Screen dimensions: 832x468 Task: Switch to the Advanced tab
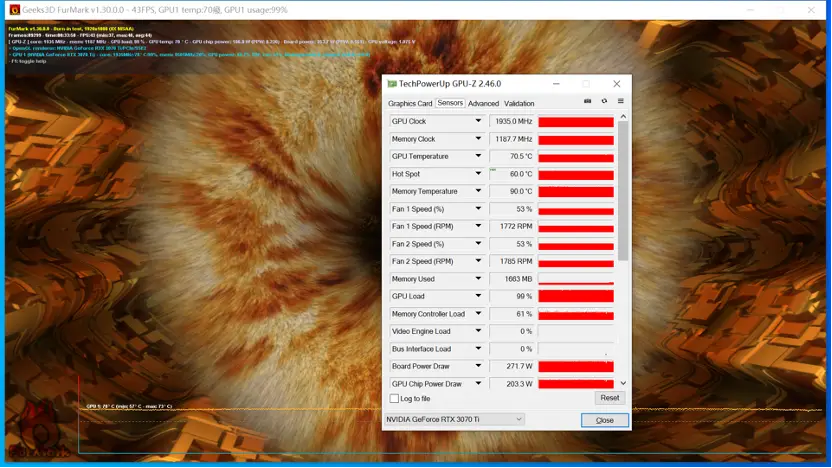[x=483, y=103]
